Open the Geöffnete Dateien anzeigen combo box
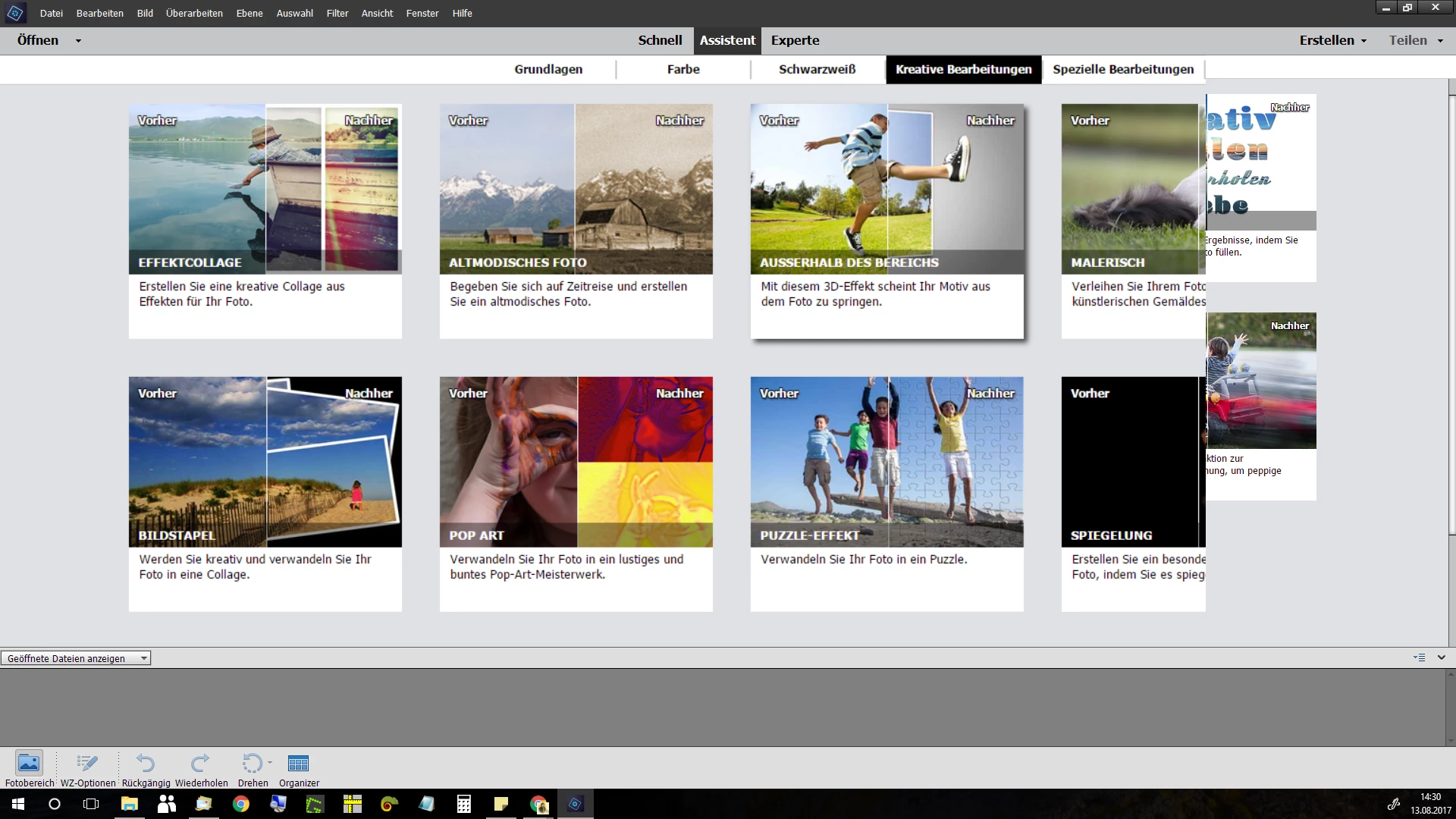The image size is (1456, 819). 76,658
